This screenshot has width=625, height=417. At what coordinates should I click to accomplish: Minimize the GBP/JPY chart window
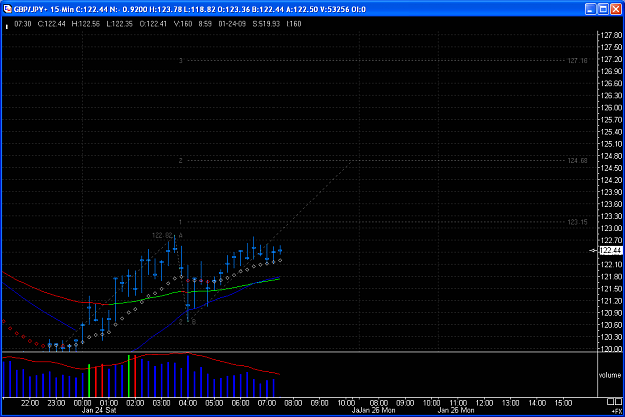coord(591,9)
